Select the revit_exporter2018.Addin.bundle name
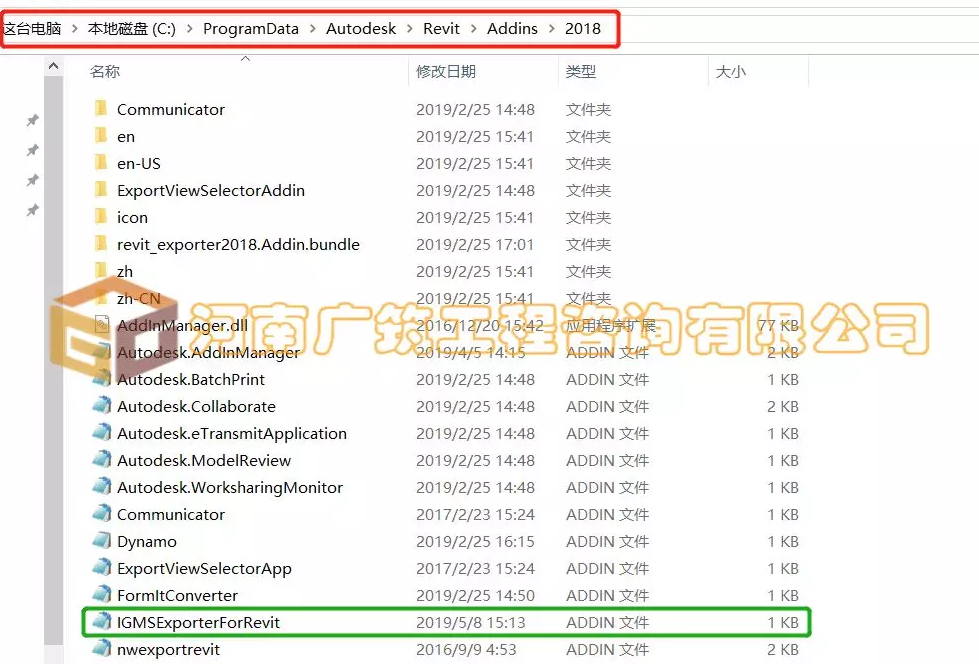This screenshot has width=979, height=664. pyautogui.click(x=238, y=244)
